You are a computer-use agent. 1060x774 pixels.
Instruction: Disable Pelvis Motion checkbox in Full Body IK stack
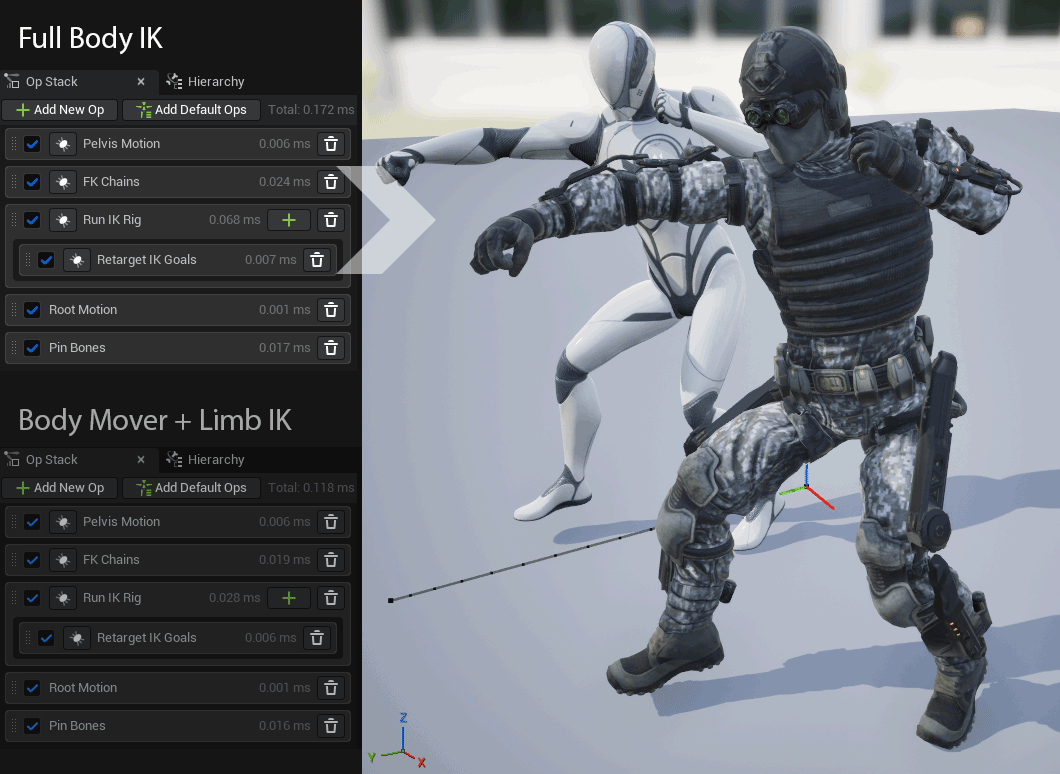[x=32, y=144]
